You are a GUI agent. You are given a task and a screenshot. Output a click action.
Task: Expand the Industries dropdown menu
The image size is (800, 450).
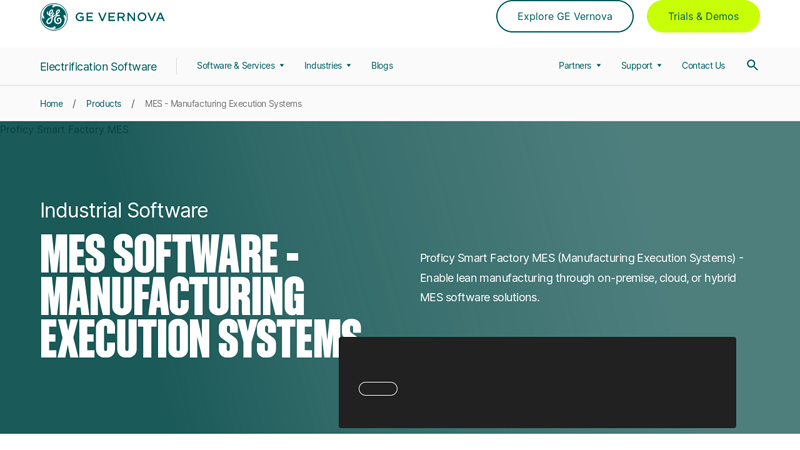[328, 66]
